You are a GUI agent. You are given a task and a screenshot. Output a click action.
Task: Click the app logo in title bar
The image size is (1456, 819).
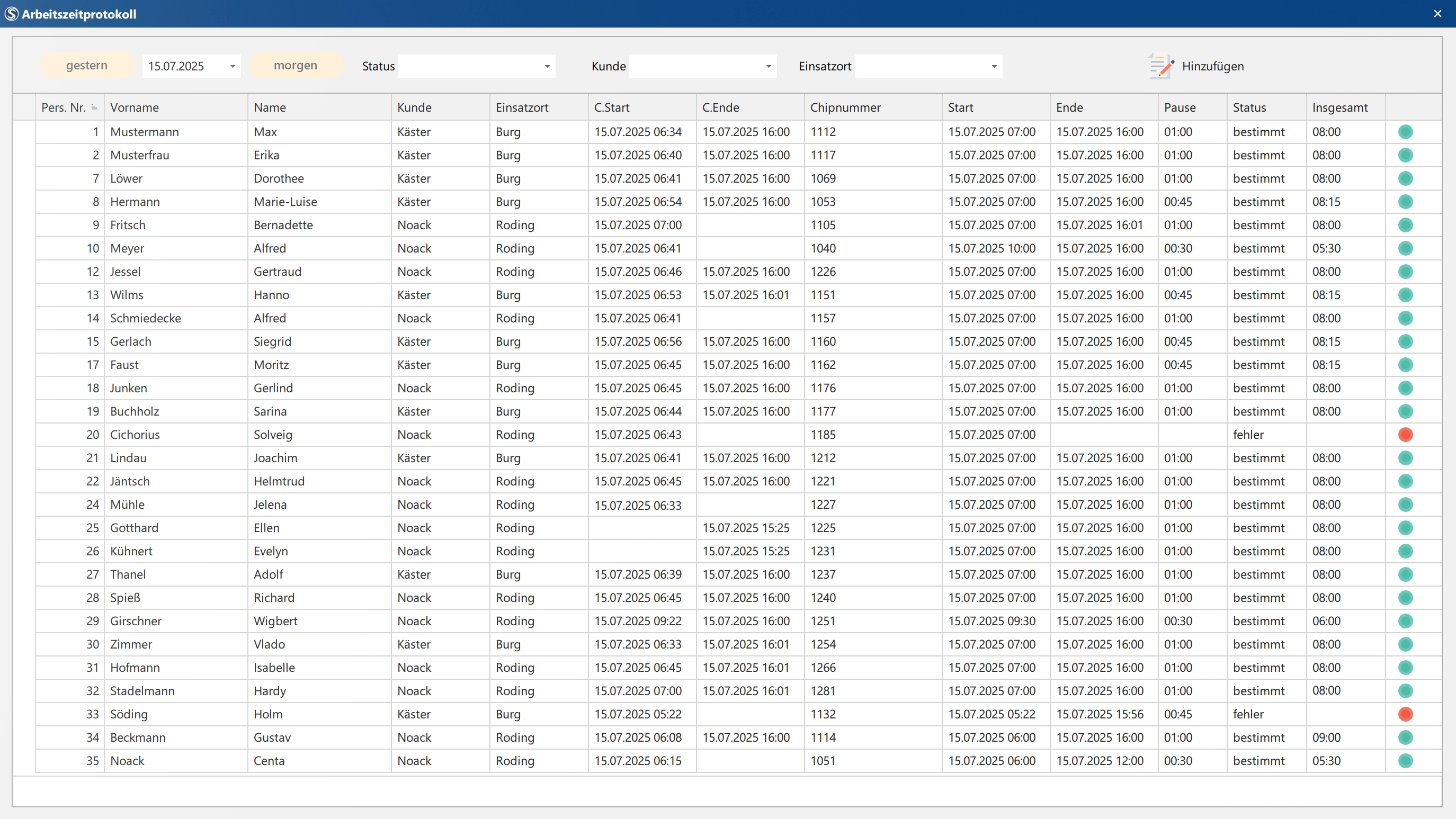click(11, 14)
